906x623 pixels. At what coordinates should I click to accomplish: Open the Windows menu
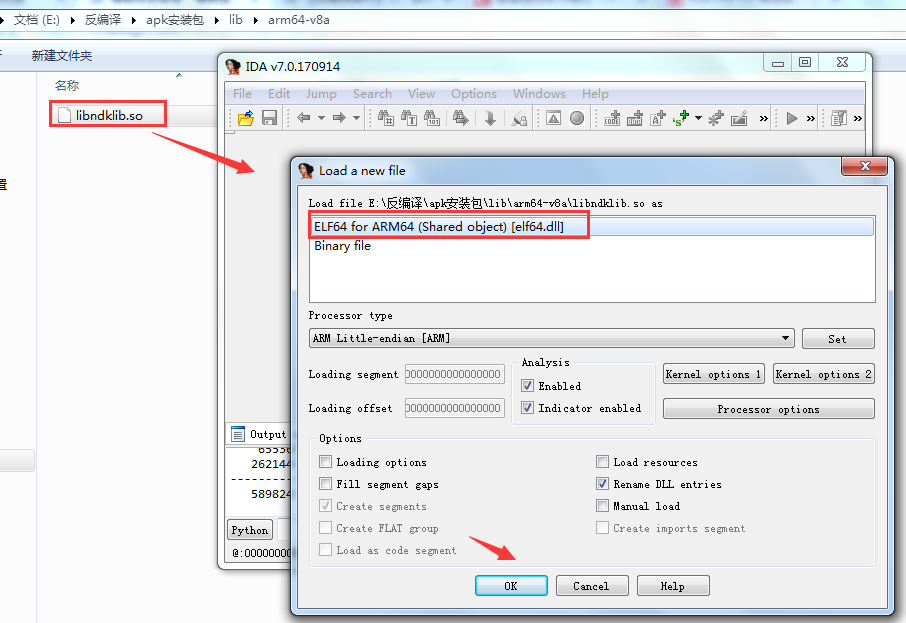pos(539,94)
